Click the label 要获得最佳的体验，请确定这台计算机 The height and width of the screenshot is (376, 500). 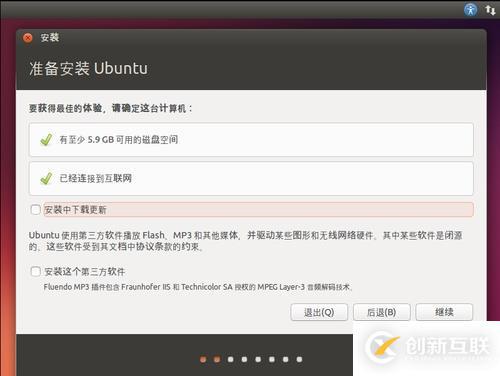110,108
